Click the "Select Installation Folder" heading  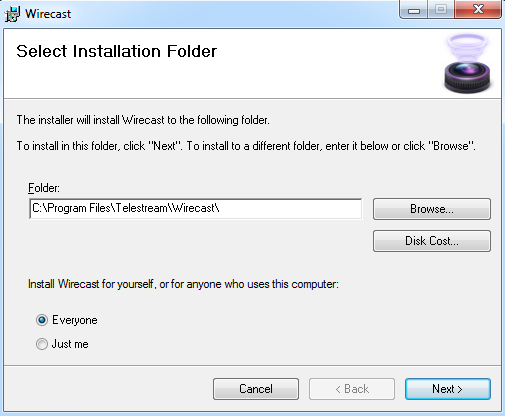pos(117,51)
